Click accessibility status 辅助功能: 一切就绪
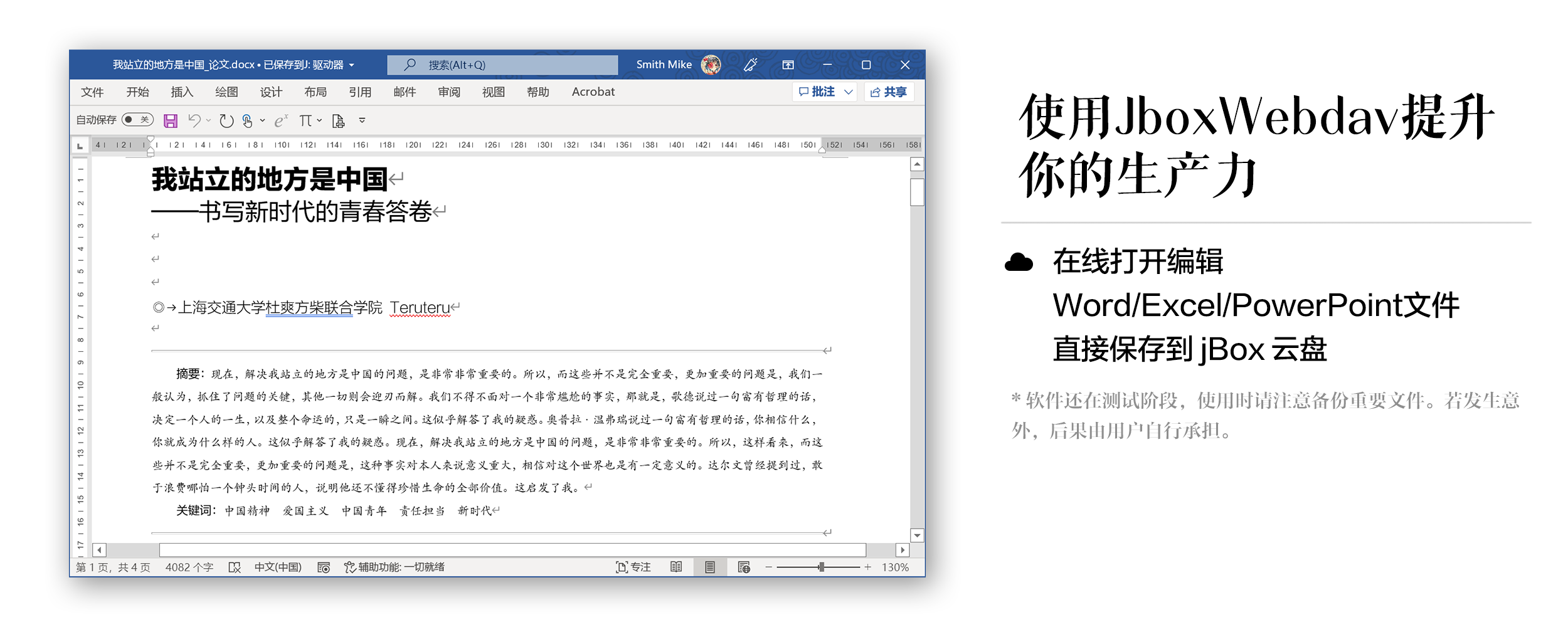The height and width of the screenshot is (627, 1568). 394,567
